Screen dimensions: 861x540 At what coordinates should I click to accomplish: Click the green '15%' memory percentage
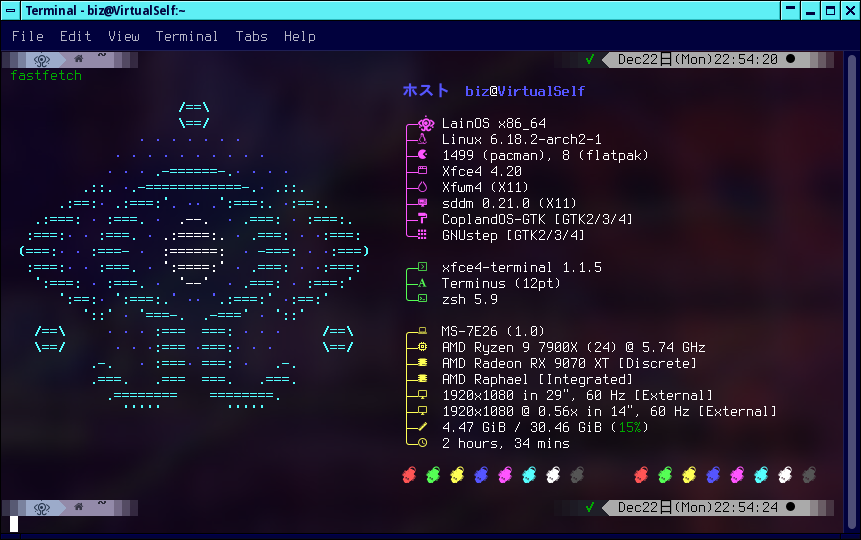(x=630, y=427)
